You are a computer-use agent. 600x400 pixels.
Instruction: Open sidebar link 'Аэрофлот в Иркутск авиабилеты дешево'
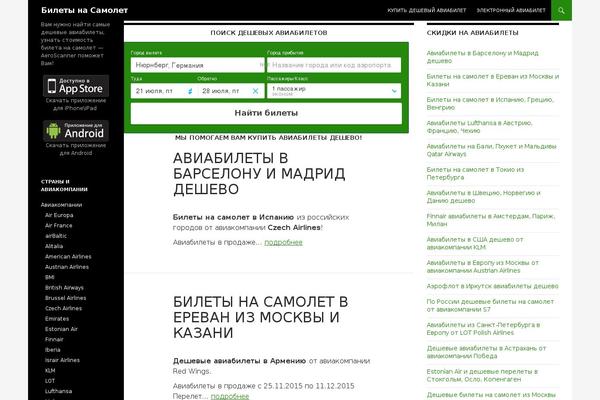[x=492, y=286]
